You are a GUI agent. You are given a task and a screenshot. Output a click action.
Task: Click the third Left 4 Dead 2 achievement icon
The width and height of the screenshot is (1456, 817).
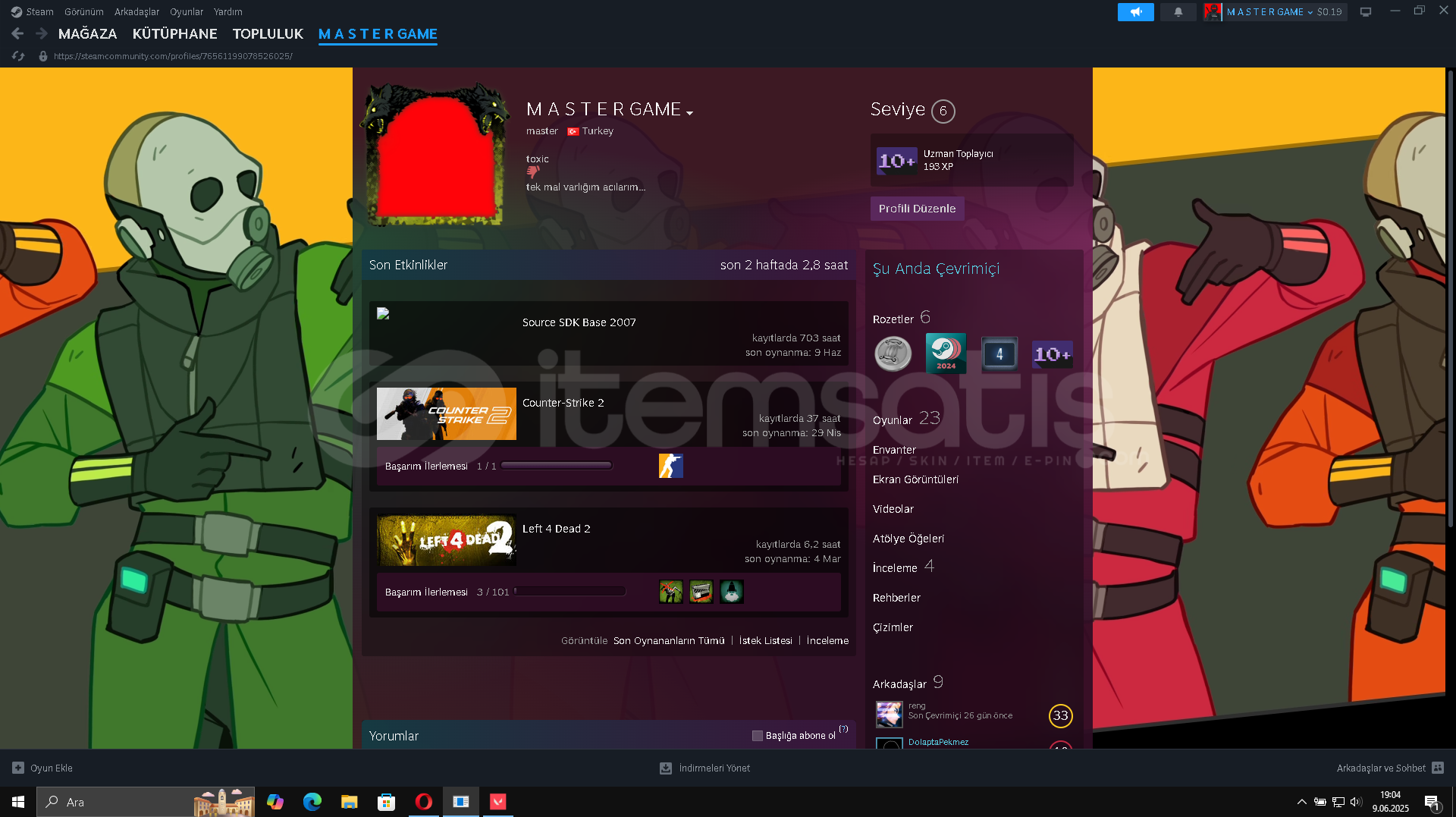click(x=732, y=592)
